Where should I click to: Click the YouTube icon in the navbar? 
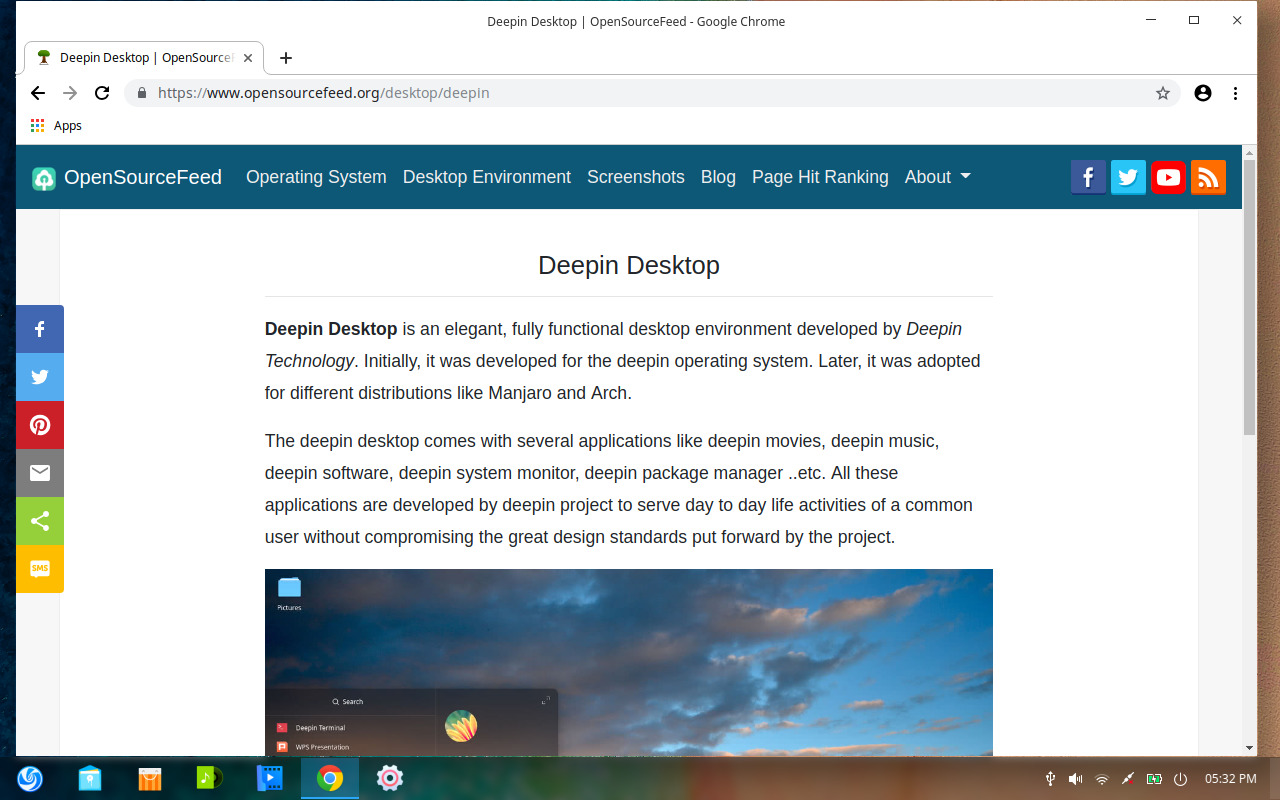tap(1168, 178)
